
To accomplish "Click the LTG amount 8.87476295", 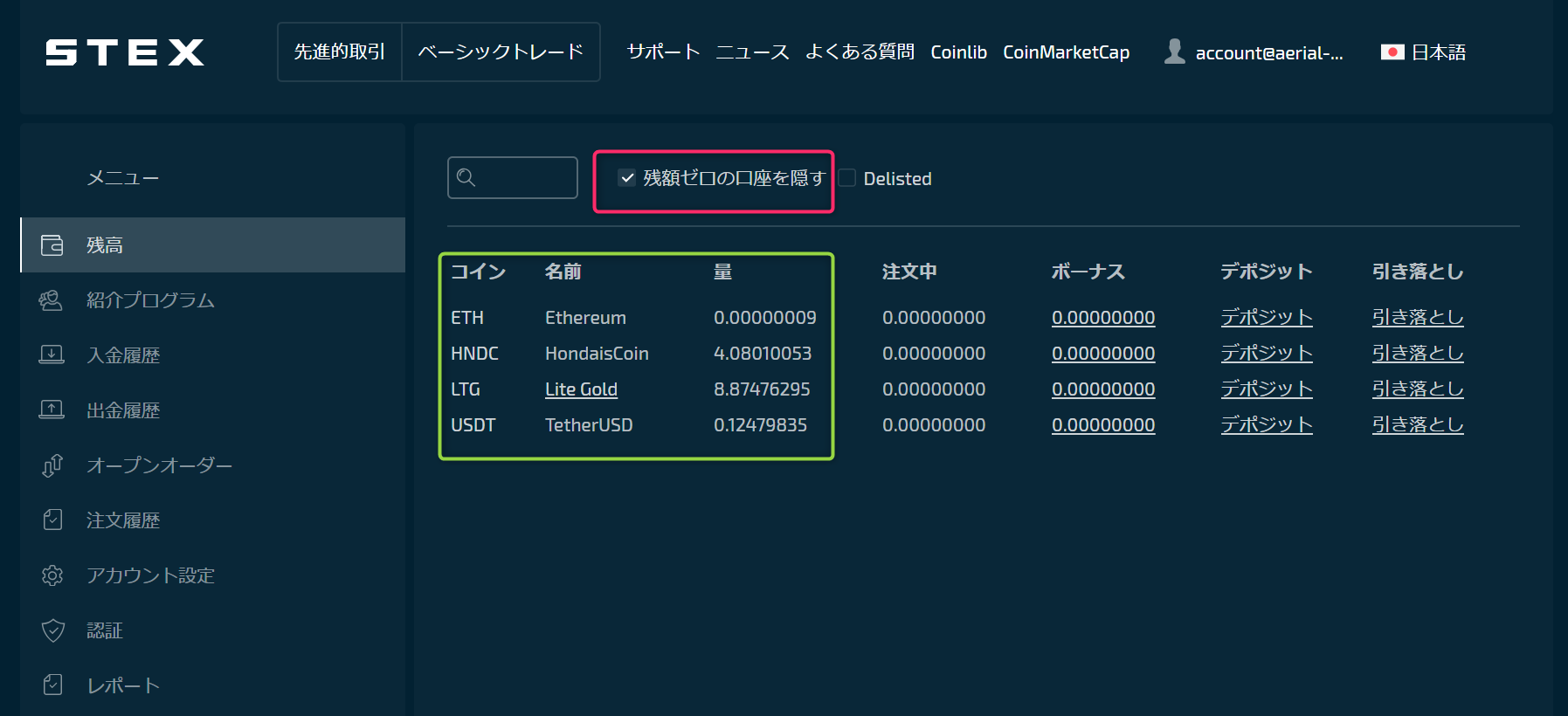I will (762, 389).
